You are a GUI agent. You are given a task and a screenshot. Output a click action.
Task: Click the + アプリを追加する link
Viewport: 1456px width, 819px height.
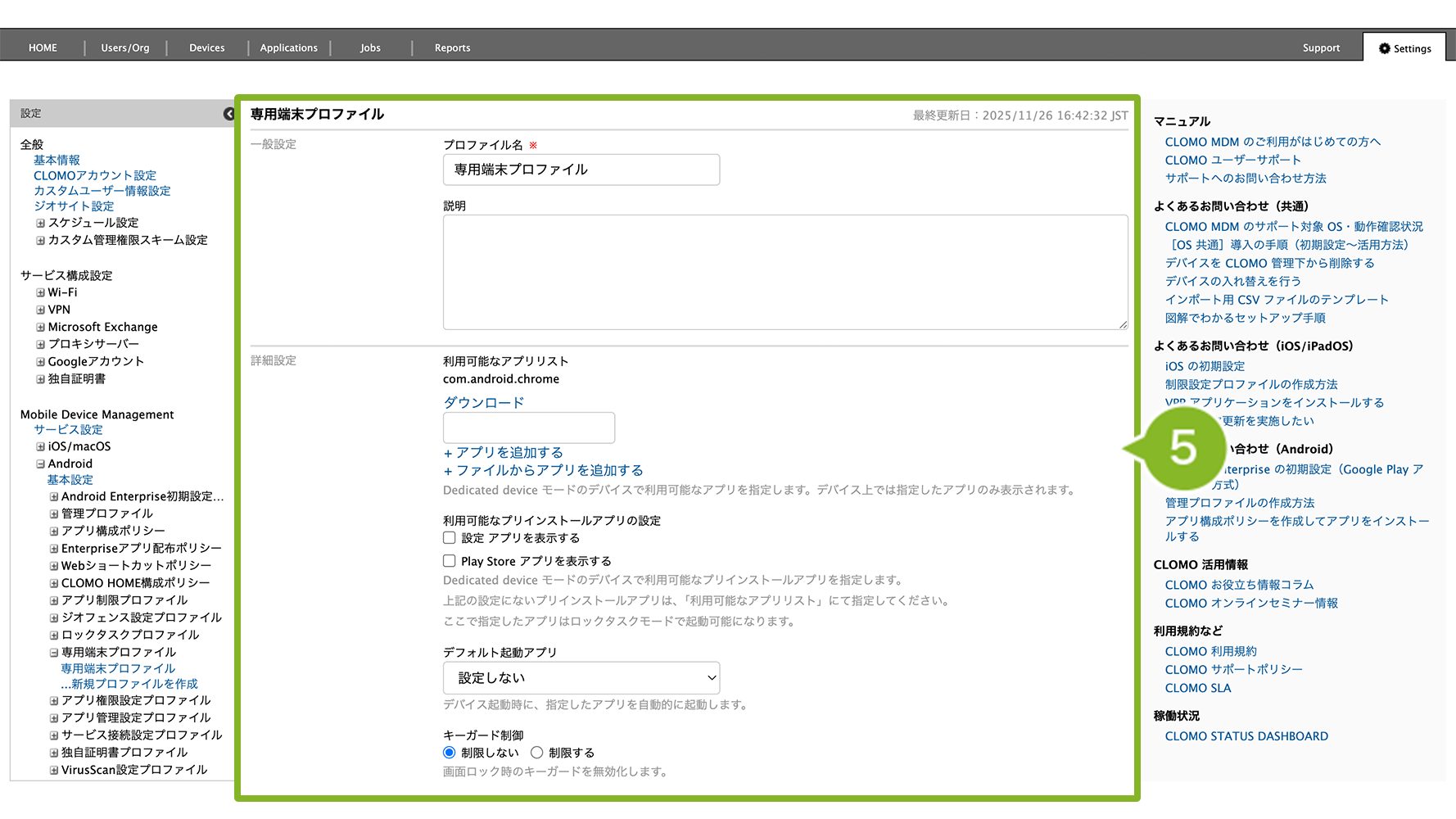point(503,453)
